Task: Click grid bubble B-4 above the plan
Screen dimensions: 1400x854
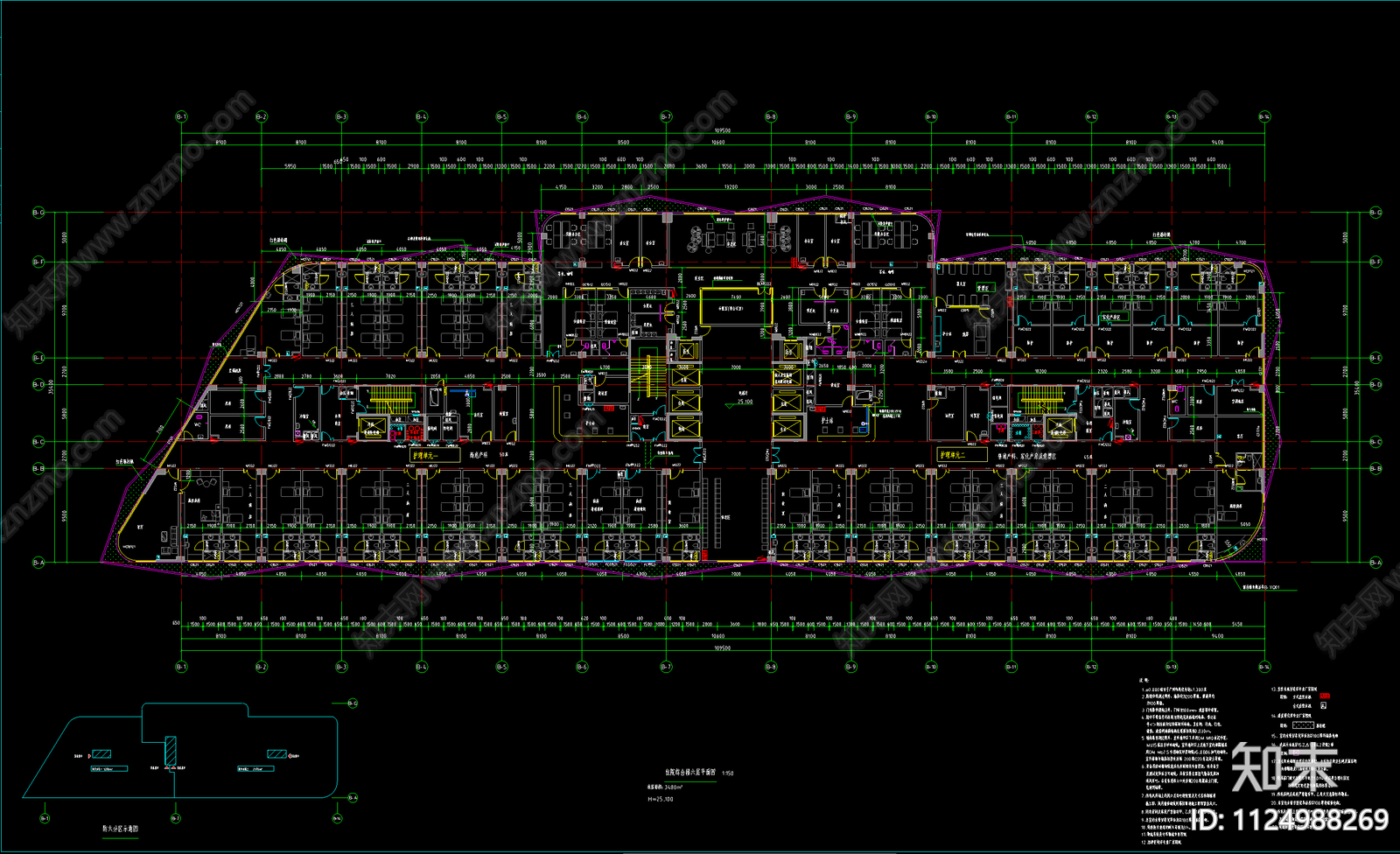Action: pos(422,116)
